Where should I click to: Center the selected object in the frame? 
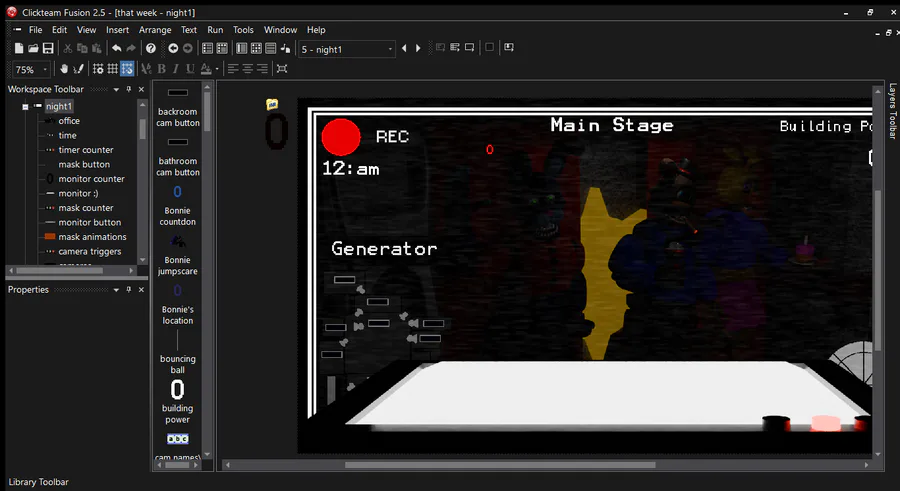282,69
